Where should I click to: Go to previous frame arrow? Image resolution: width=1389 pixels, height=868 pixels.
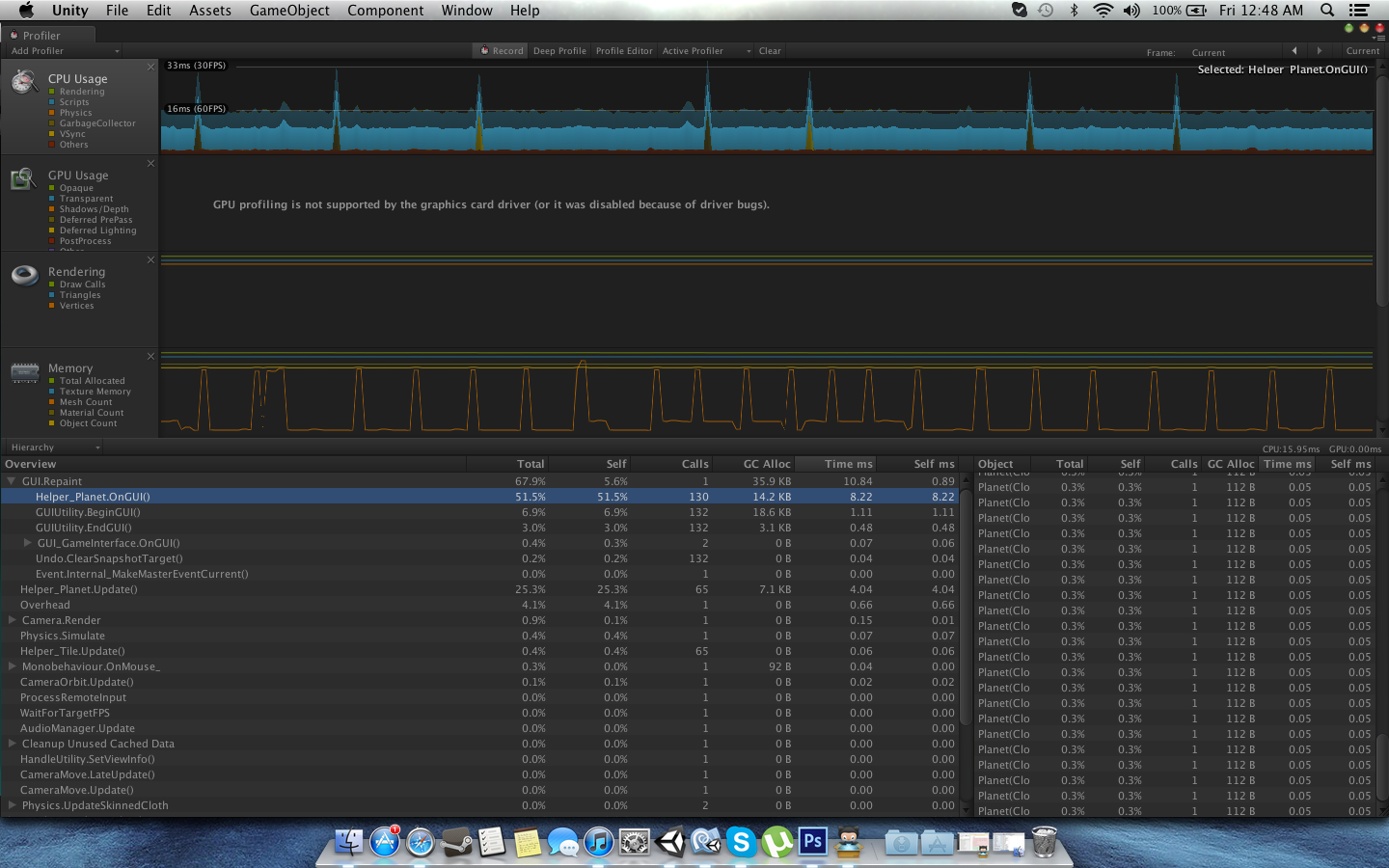1294,51
